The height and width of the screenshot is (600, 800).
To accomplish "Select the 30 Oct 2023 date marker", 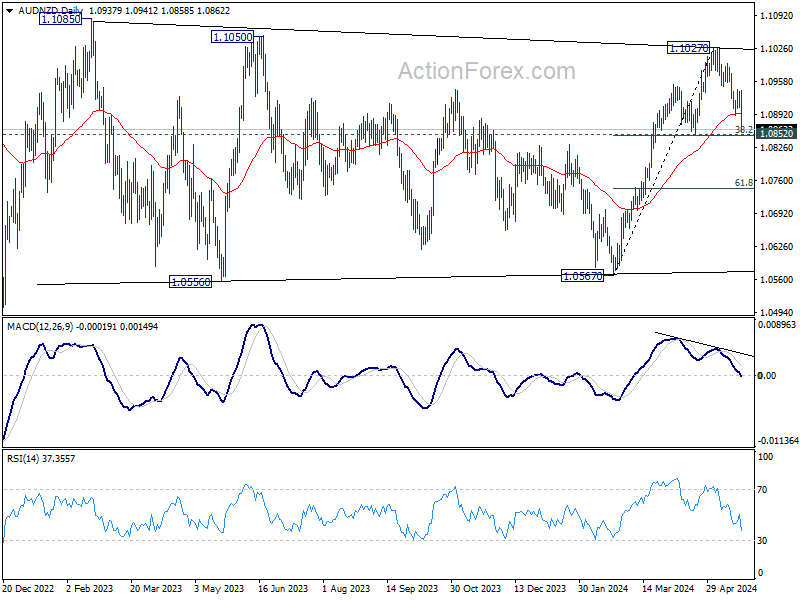I will [x=475, y=588].
